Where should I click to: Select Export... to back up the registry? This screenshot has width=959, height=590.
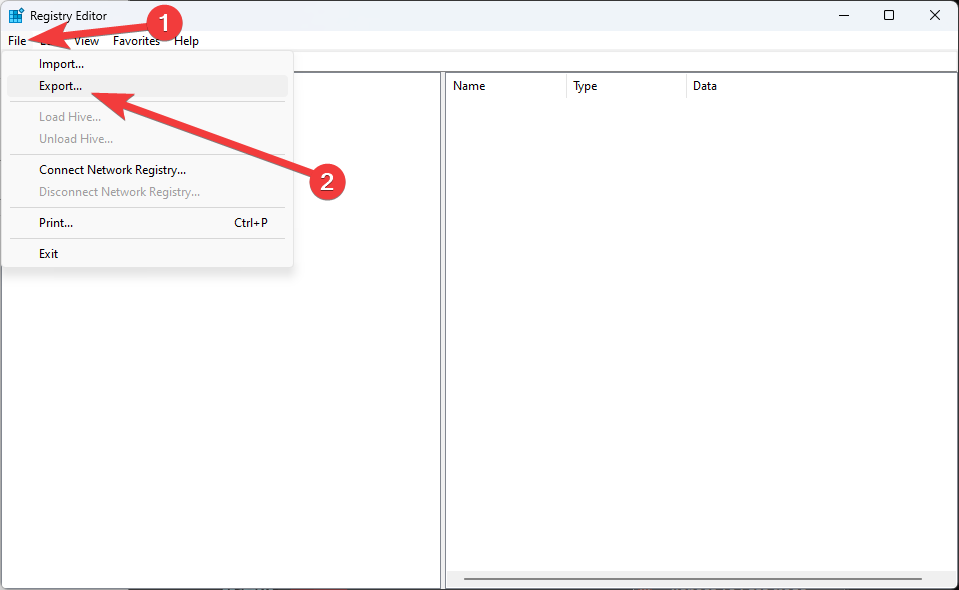[x=61, y=86]
